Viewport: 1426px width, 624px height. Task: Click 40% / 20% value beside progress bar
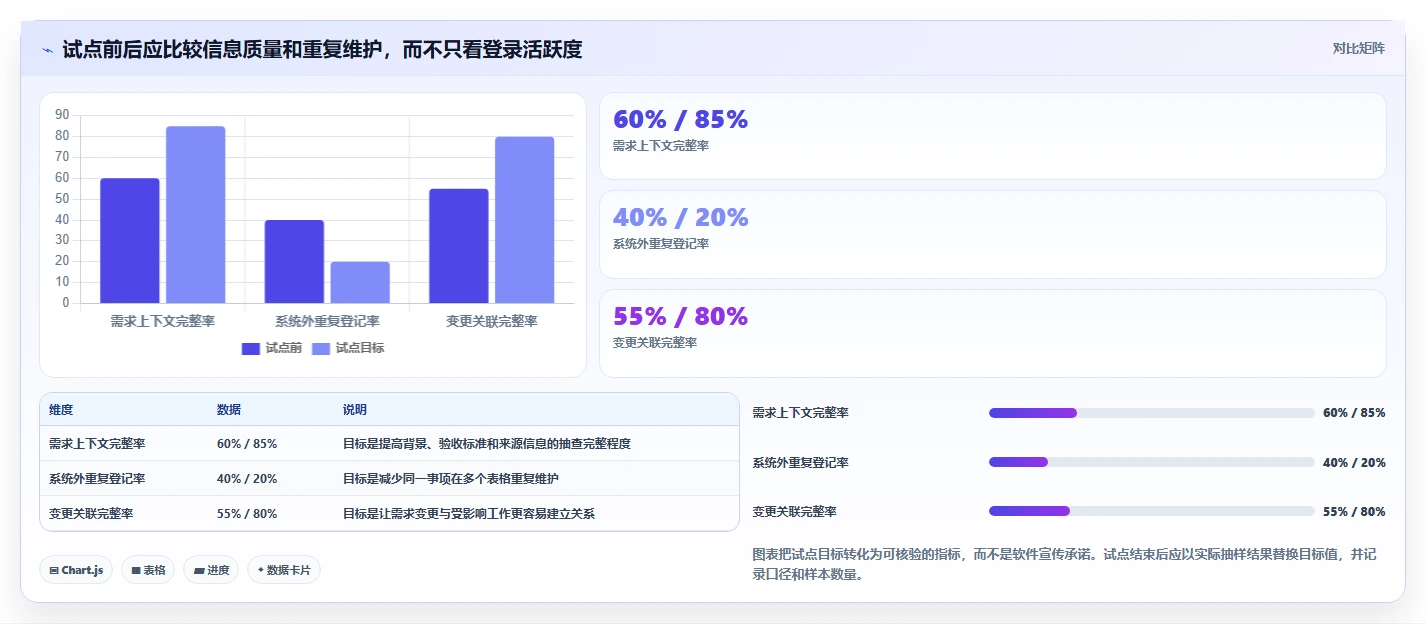(1354, 463)
